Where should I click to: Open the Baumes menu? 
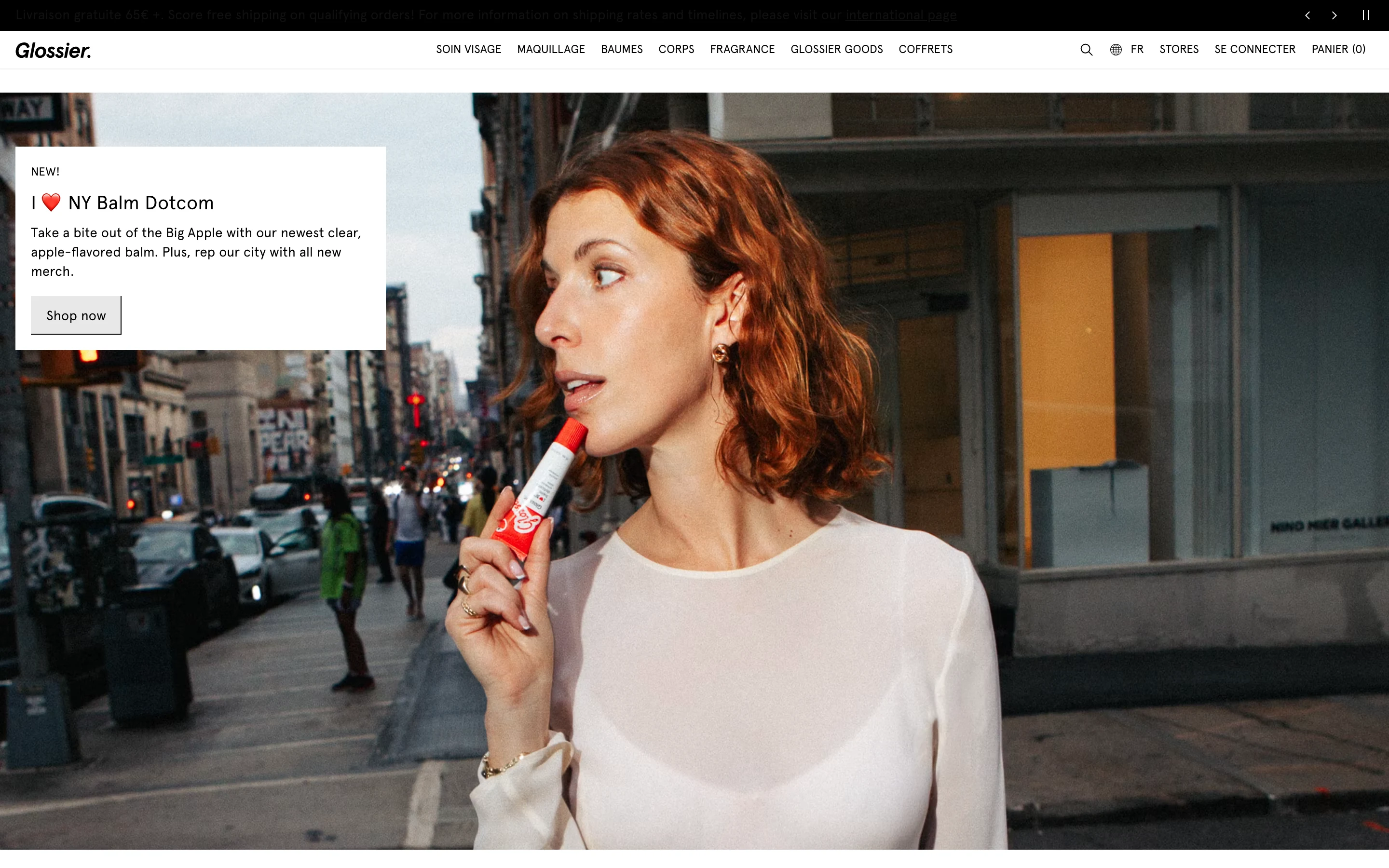pos(622,49)
